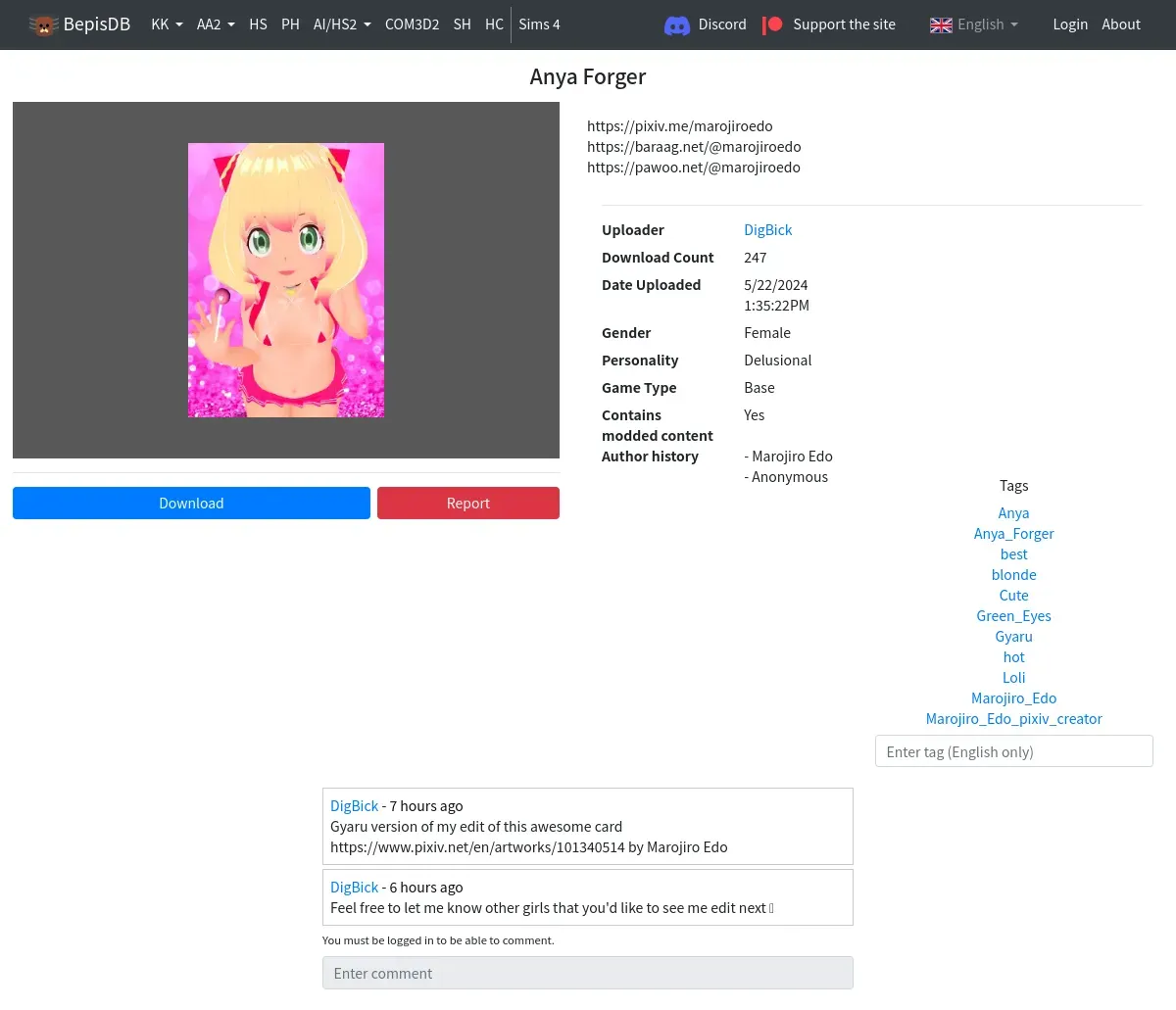Open the HS section
Image resolution: width=1176 pixels, height=1010 pixels.
coord(258,24)
